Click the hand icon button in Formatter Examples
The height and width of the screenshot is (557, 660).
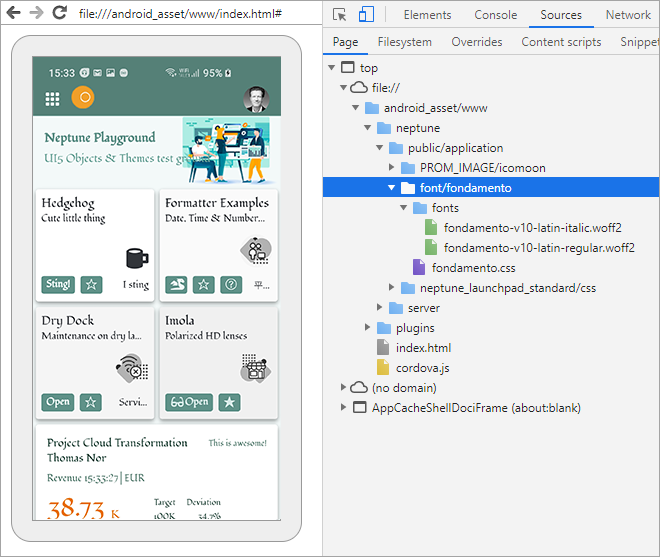pyautogui.click(x=176, y=285)
